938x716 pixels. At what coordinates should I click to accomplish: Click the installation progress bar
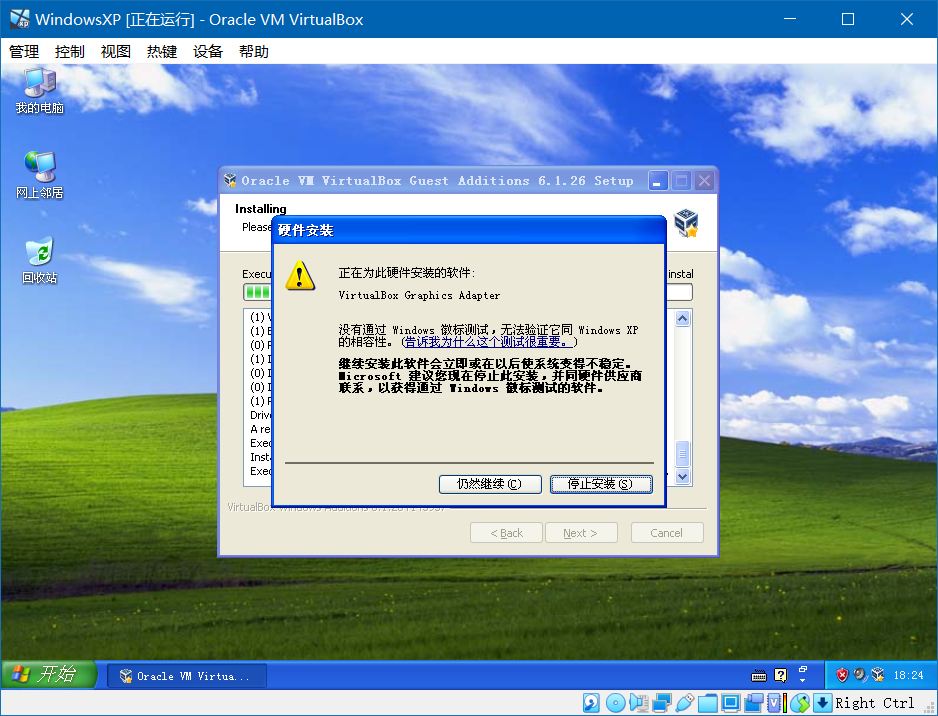click(x=468, y=292)
